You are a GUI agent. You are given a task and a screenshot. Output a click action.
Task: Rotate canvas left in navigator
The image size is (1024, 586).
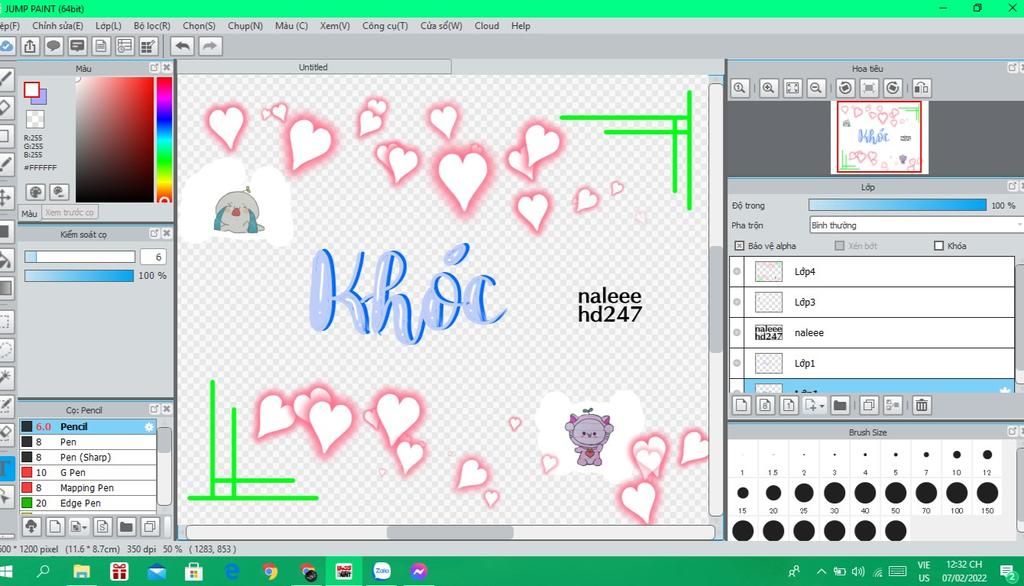845,88
